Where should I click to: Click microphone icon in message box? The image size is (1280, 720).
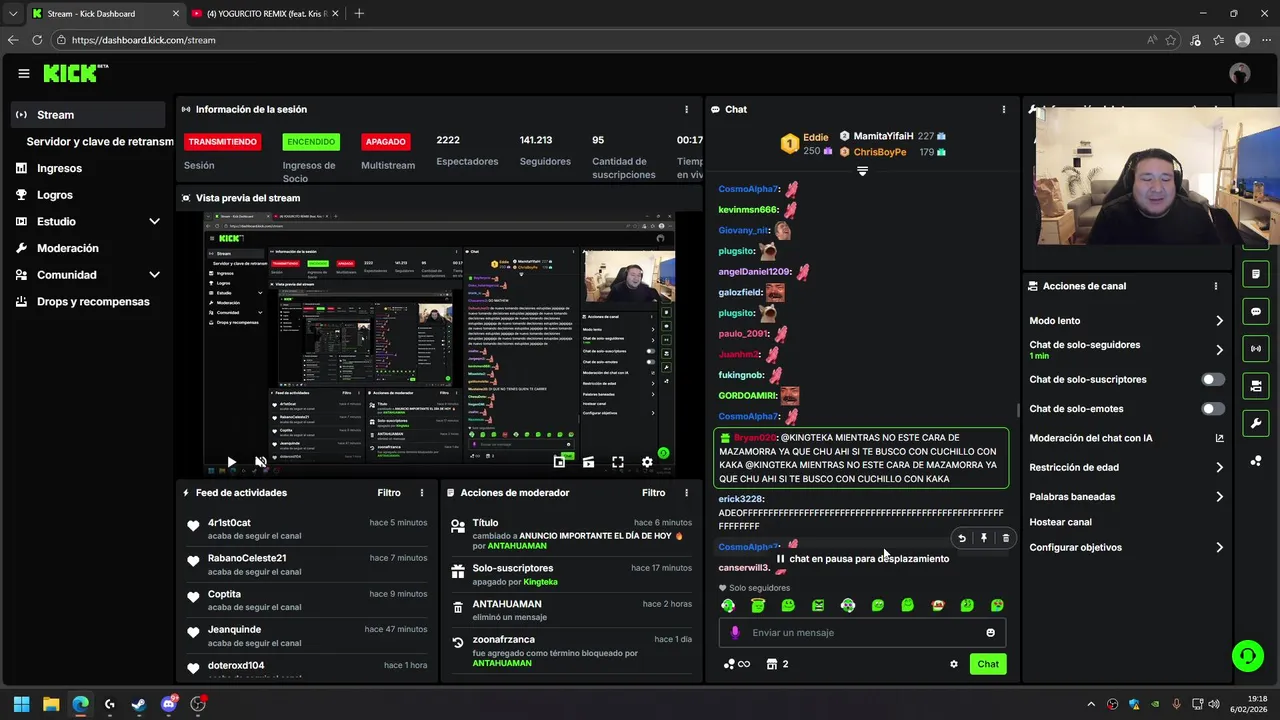click(735, 633)
